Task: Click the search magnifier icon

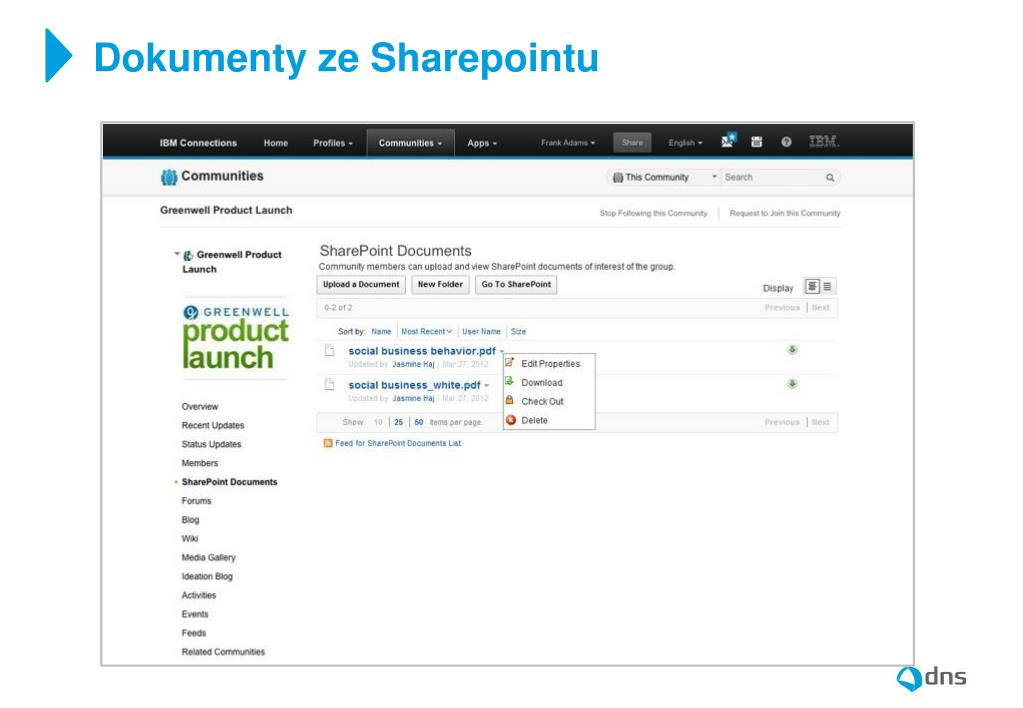Action: pyautogui.click(x=830, y=177)
